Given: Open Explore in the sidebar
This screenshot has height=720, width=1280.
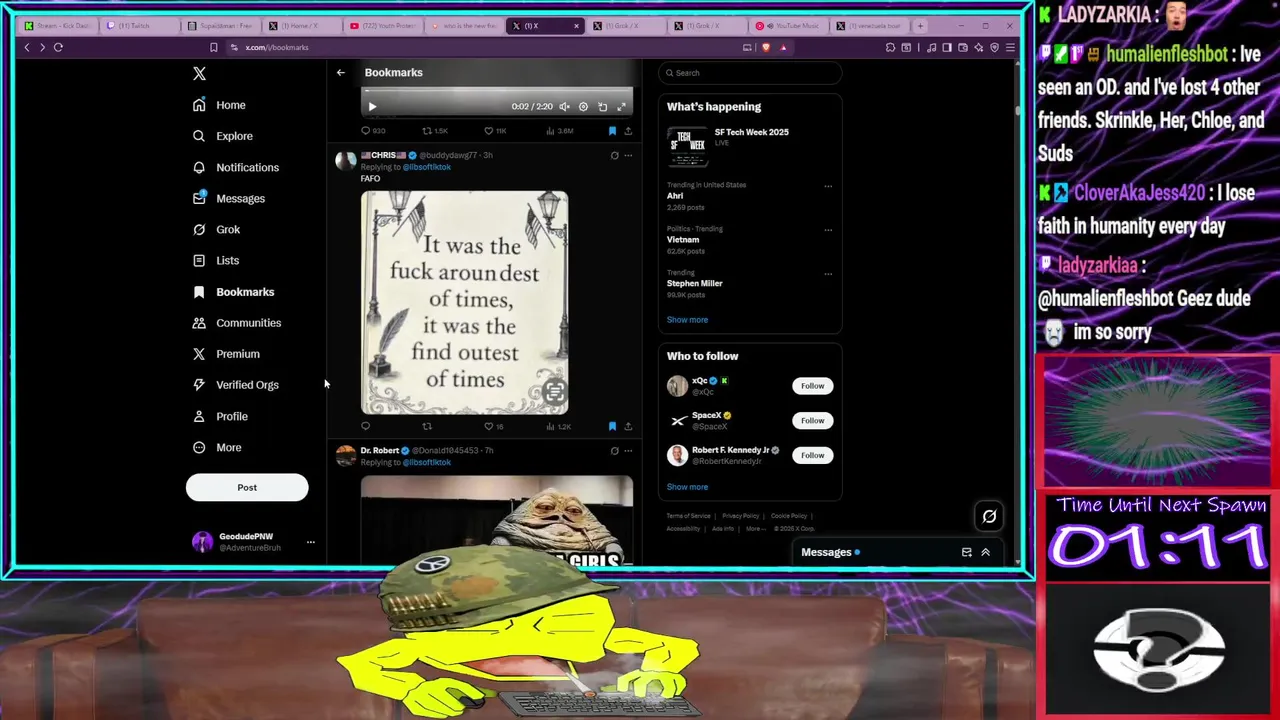Looking at the screenshot, I should (222, 136).
